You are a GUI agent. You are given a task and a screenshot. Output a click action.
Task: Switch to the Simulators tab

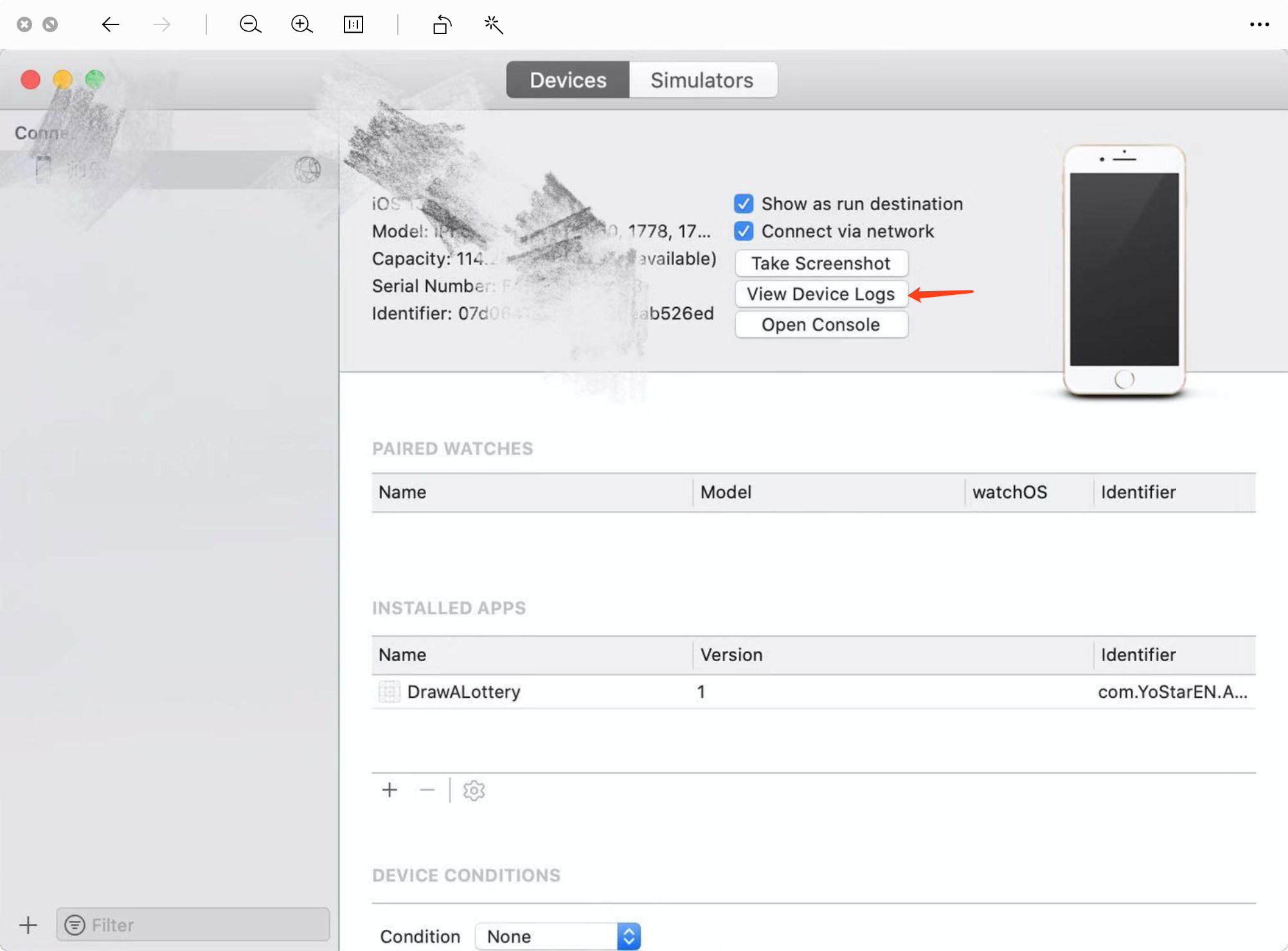702,80
